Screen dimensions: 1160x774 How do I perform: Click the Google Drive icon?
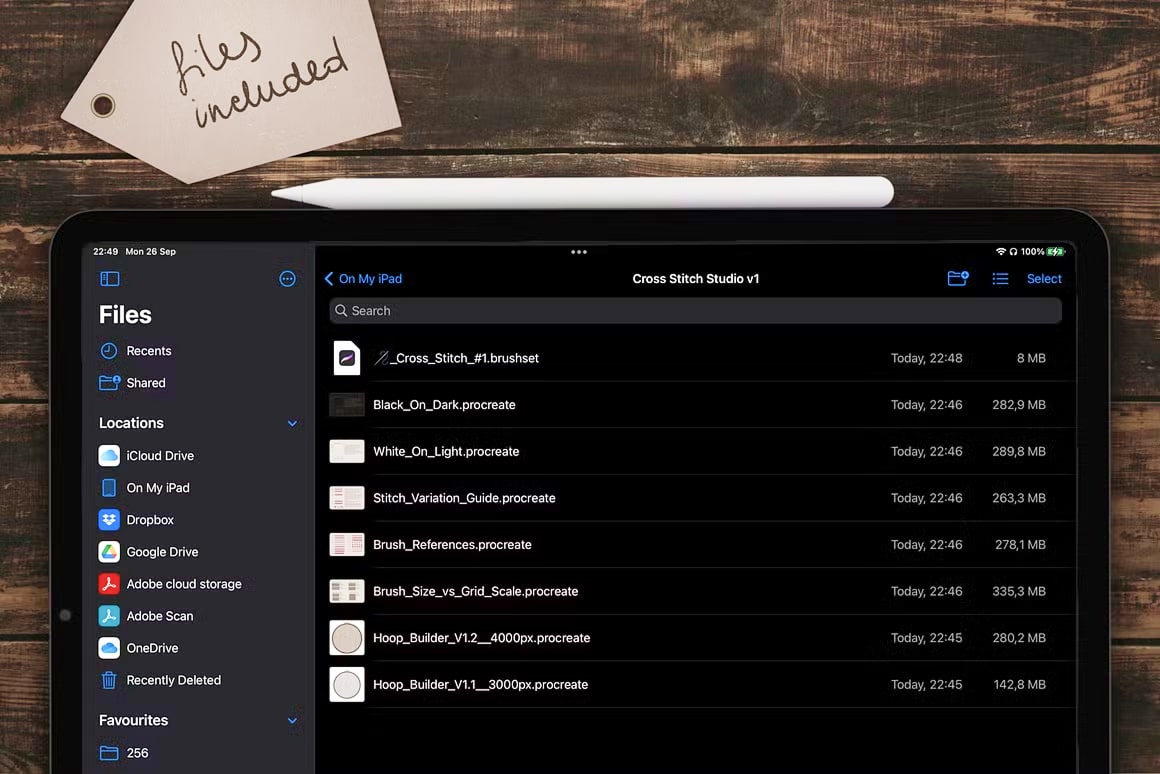pyautogui.click(x=109, y=552)
